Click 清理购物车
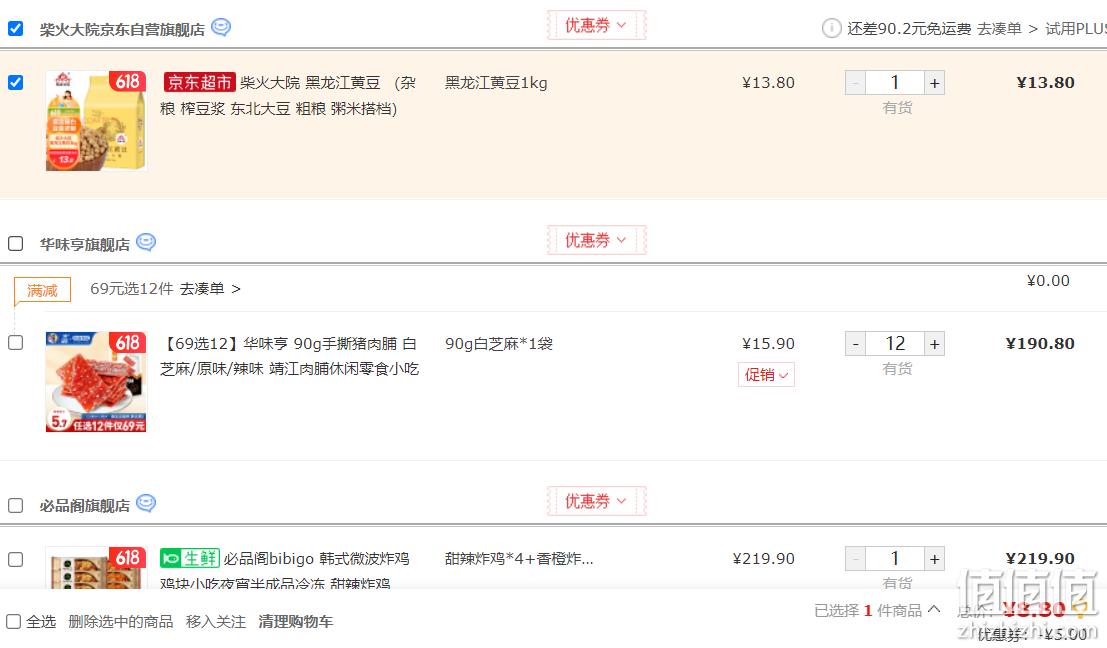This screenshot has height=648, width=1107. tap(295, 621)
